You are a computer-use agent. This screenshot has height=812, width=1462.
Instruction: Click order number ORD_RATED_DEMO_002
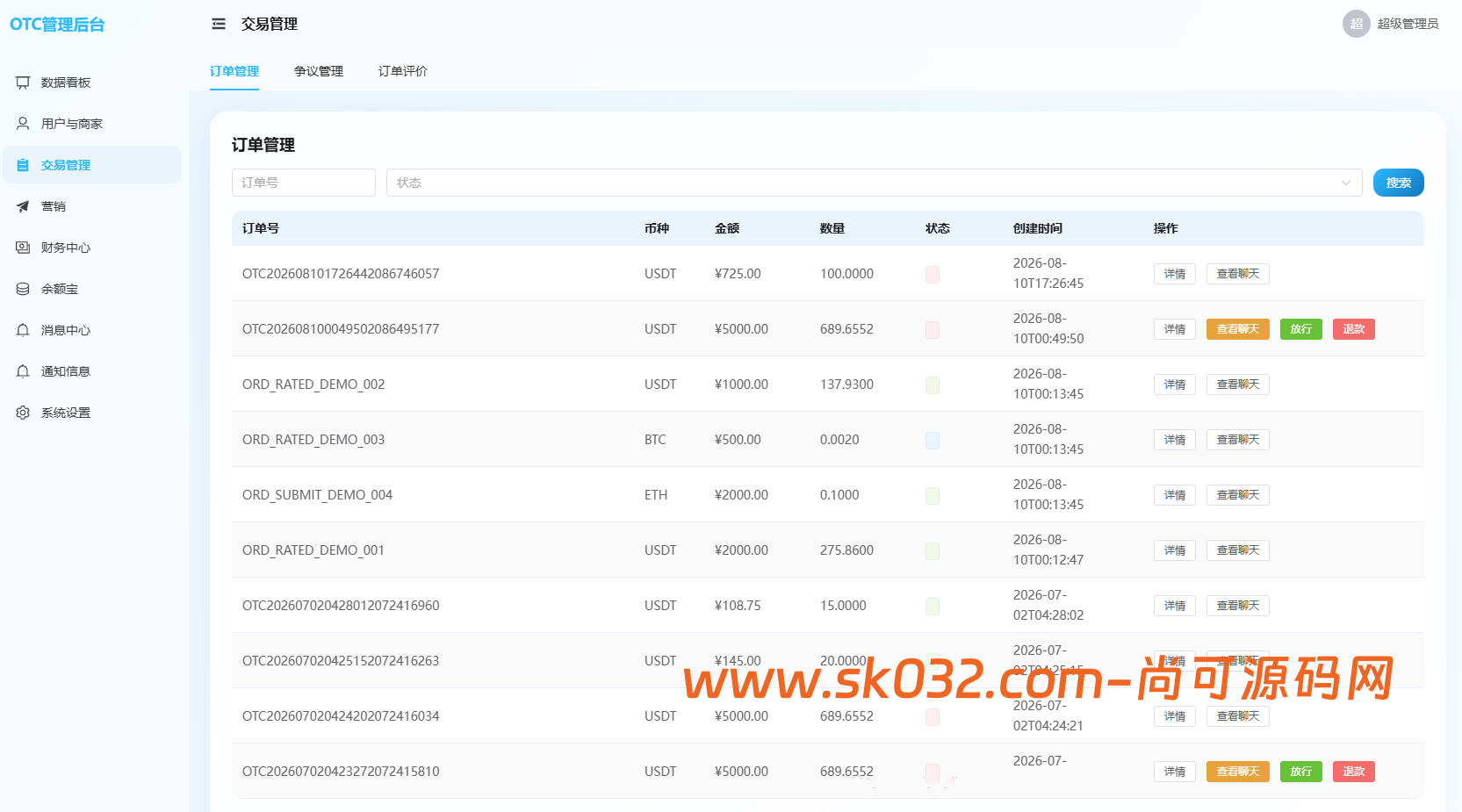313,384
